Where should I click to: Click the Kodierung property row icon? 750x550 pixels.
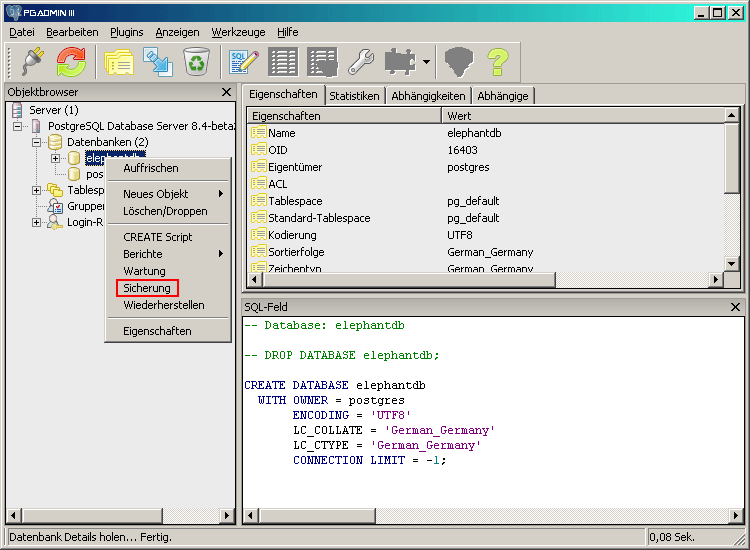tap(259, 235)
